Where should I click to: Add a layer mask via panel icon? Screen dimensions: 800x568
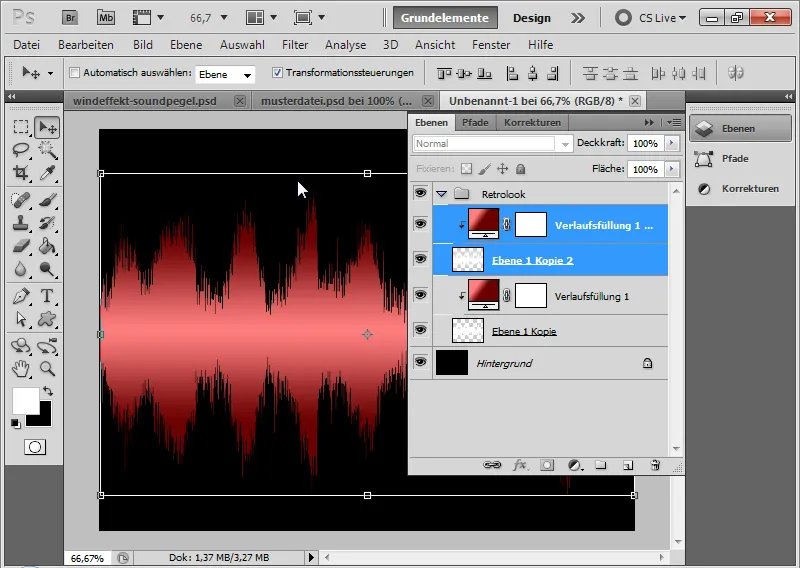tap(547, 465)
